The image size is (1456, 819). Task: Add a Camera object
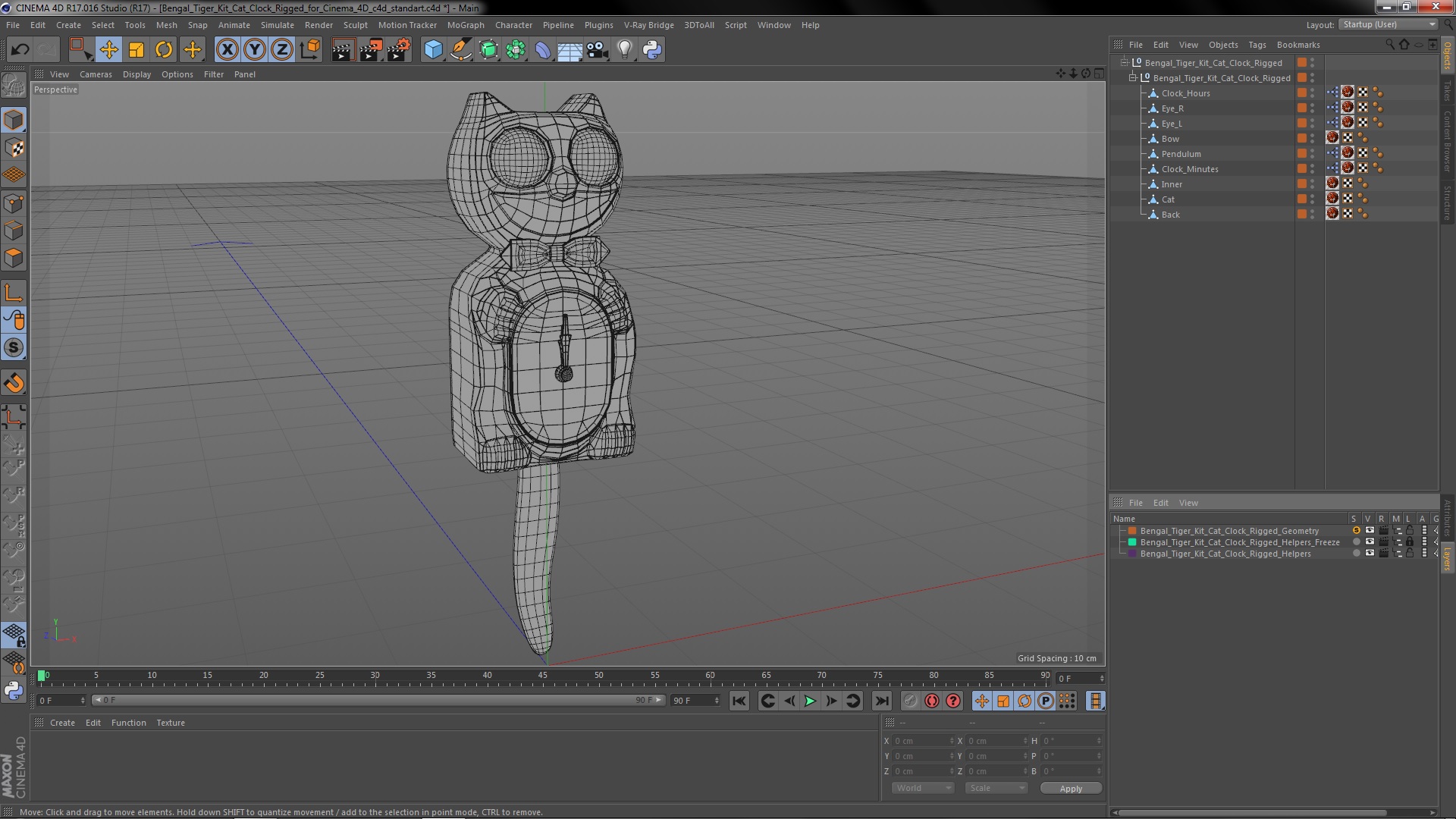click(x=598, y=50)
